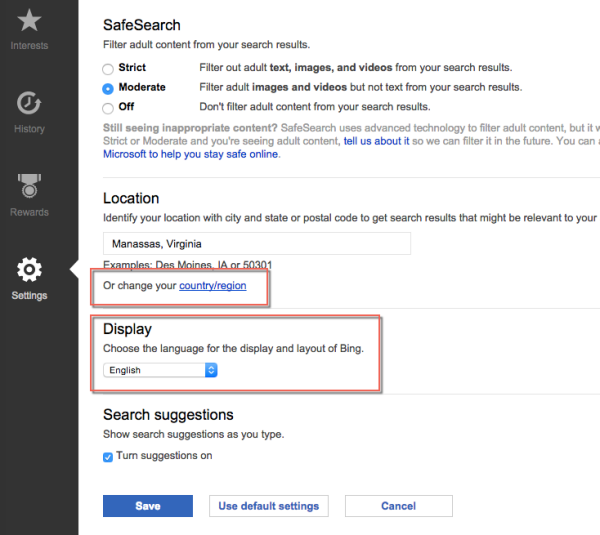The width and height of the screenshot is (600, 535).
Task: Choose the Moderate SafeSearch radio button
Action: tap(108, 88)
